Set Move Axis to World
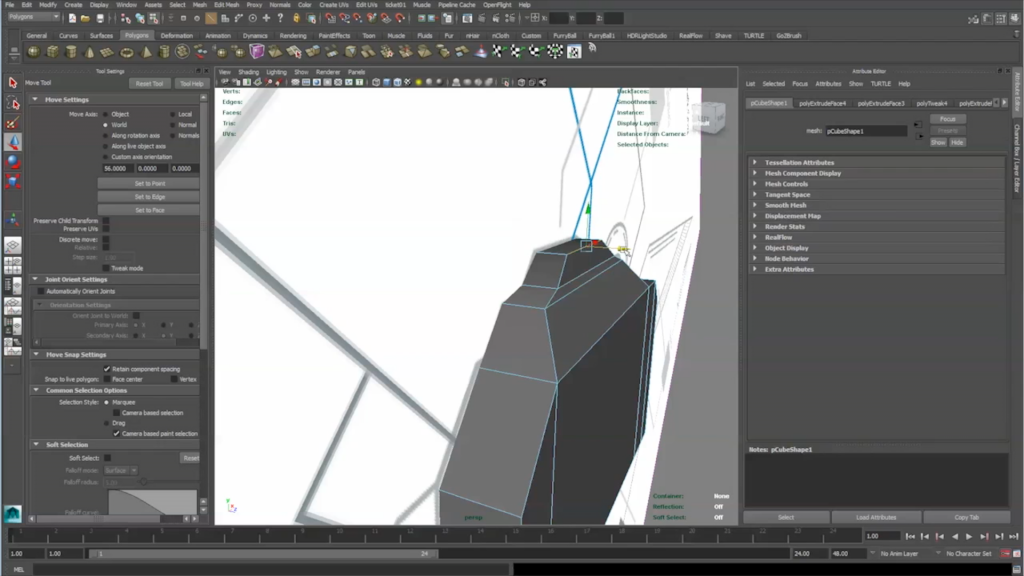The width and height of the screenshot is (1024, 576). (105, 125)
